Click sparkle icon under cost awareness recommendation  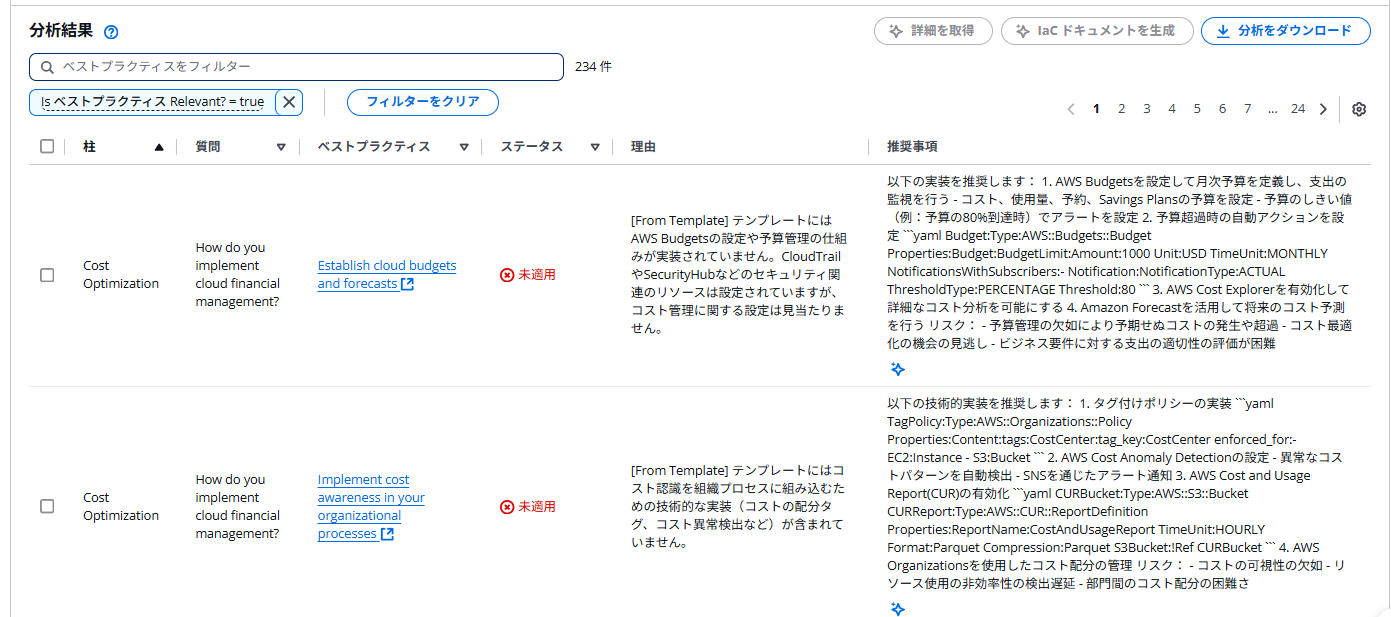(898, 609)
